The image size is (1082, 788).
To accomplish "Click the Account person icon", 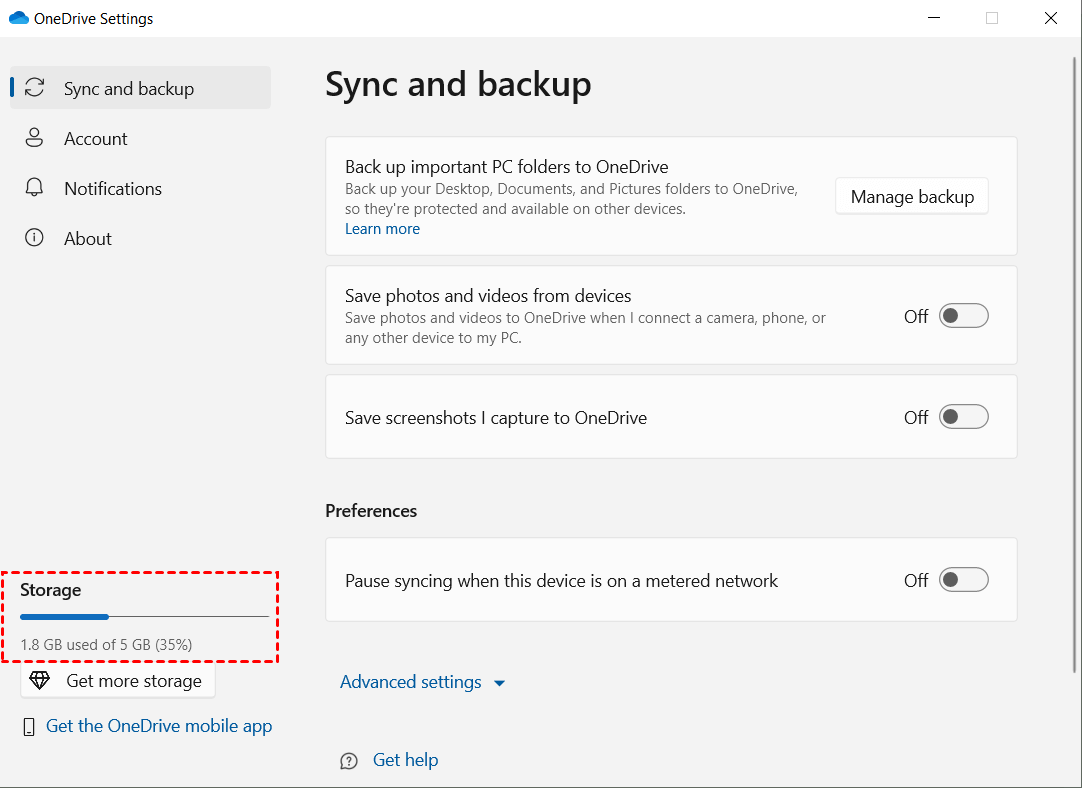I will 35,138.
